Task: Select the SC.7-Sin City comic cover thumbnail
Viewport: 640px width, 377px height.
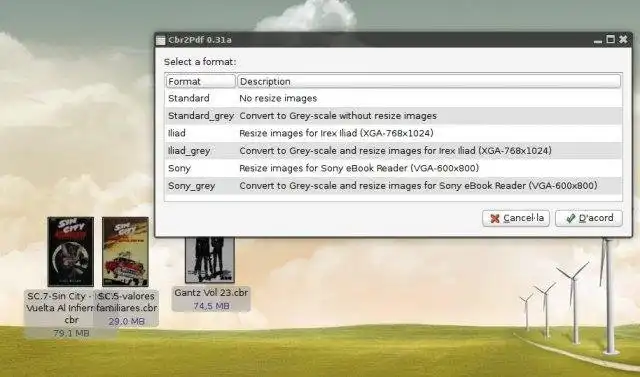Action: (71, 252)
